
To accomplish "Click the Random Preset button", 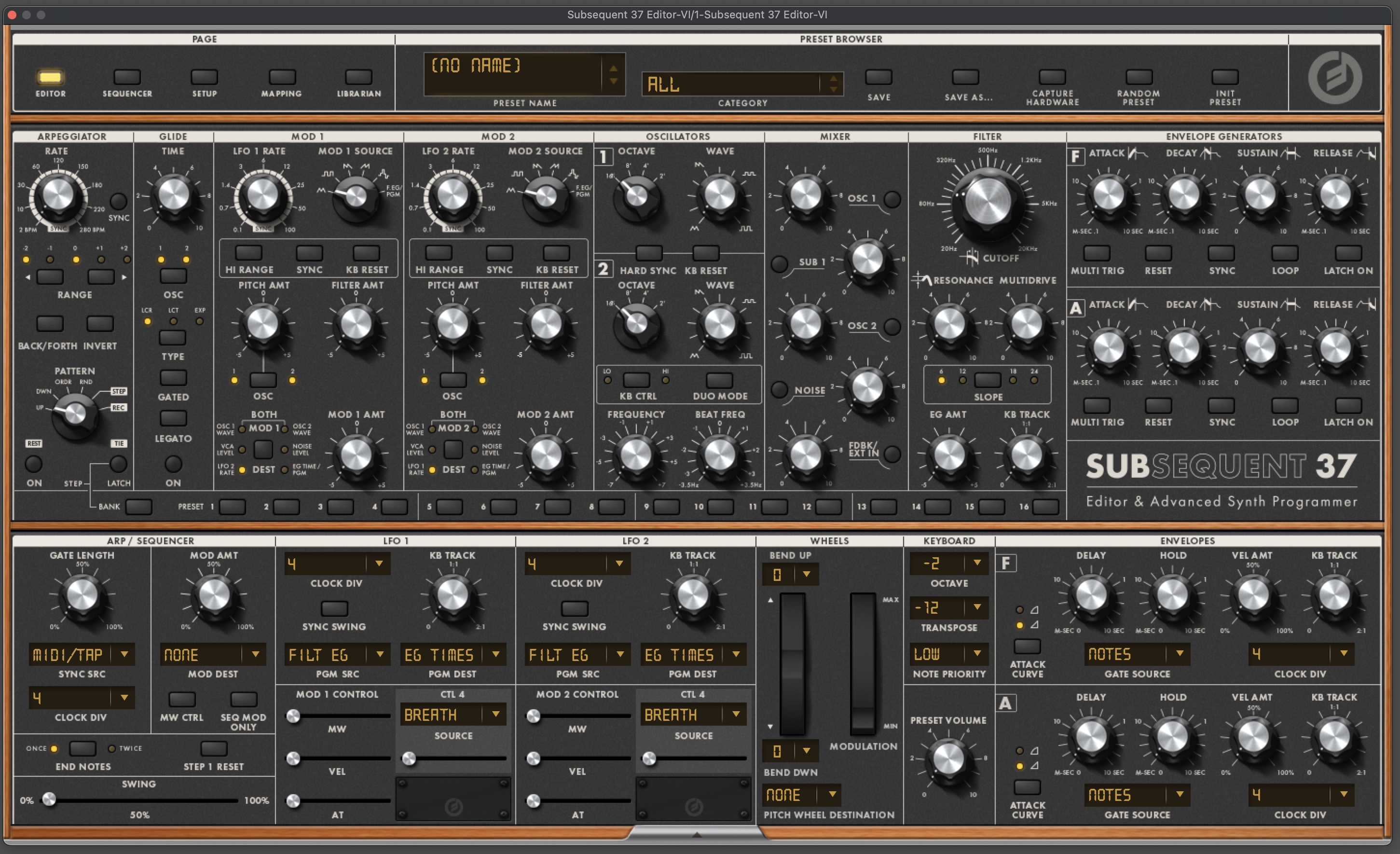I will tap(1139, 77).
